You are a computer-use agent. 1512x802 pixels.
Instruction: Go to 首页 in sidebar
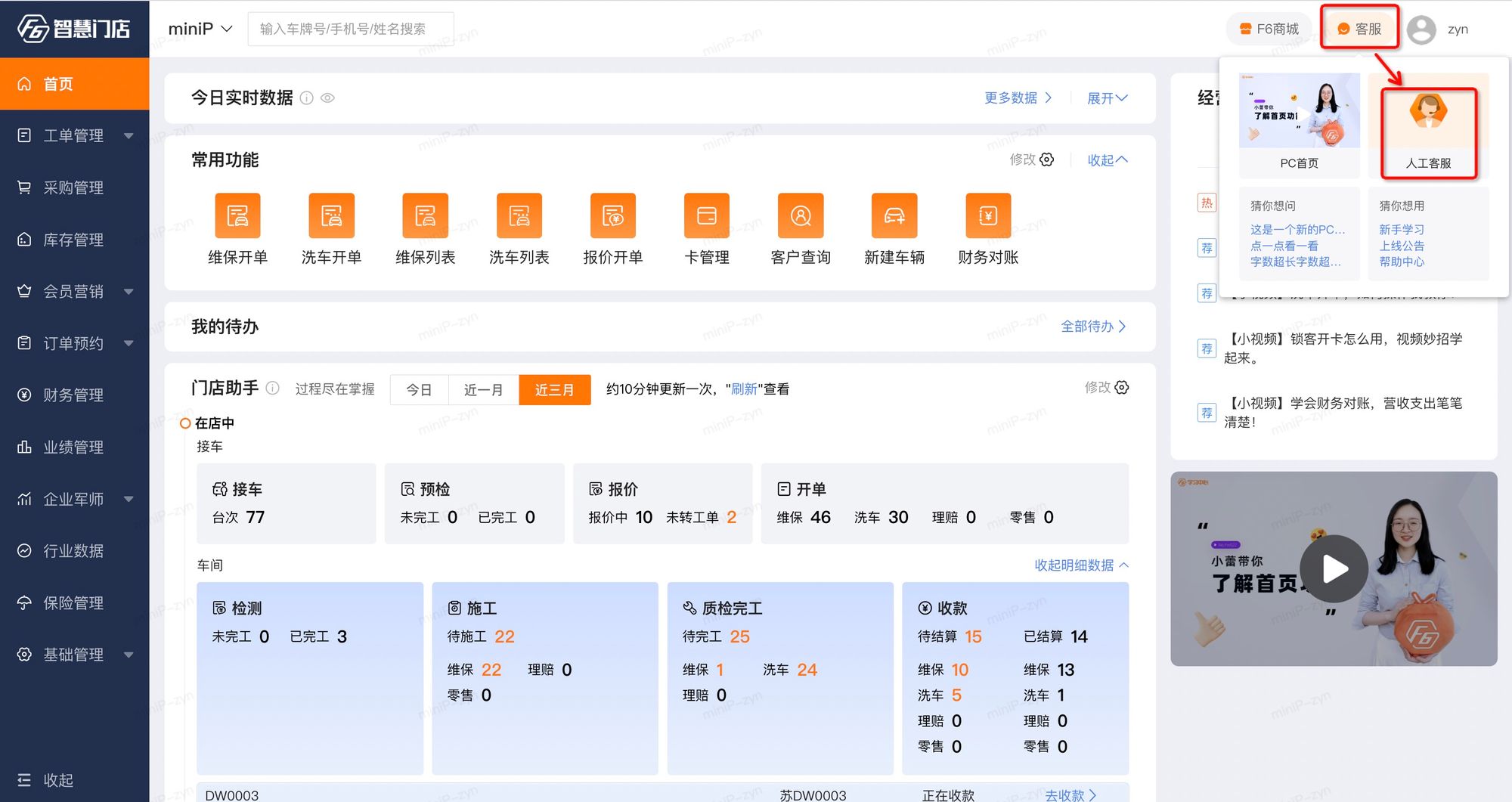pos(75,84)
